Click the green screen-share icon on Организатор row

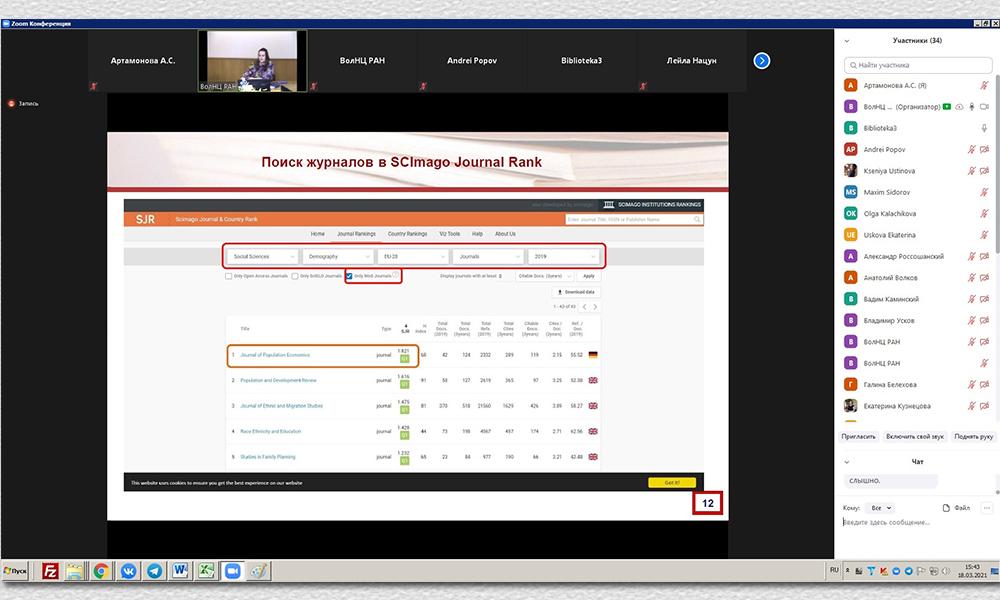[947, 106]
